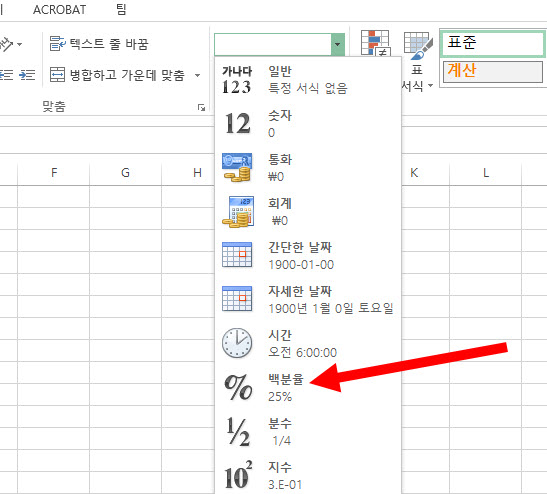This screenshot has height=494, width=547.
Task: Click 병합하고 가운데 맞춤 merge and center
Action: 117,75
